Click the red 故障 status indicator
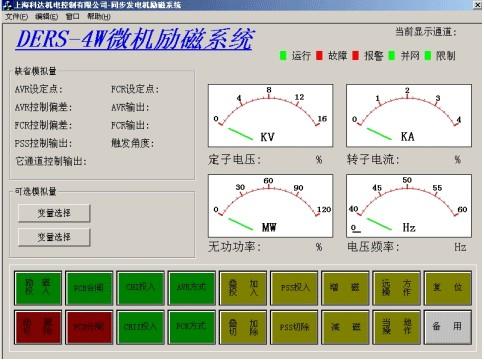 pyautogui.click(x=319, y=56)
